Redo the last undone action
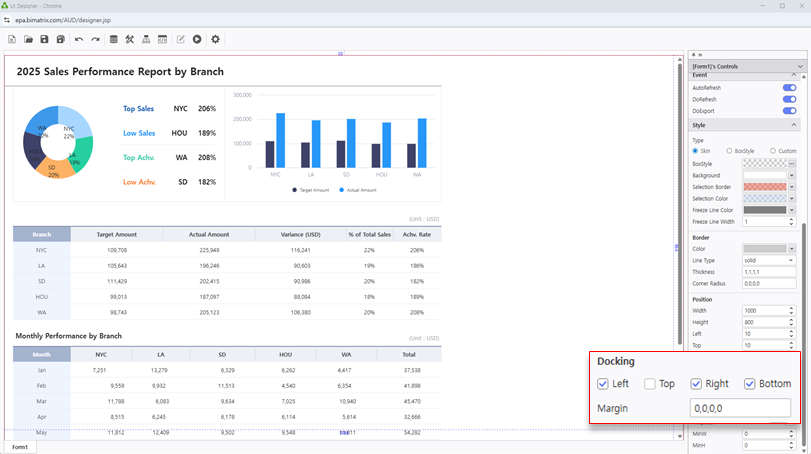This screenshot has height=454, width=811. [x=95, y=40]
